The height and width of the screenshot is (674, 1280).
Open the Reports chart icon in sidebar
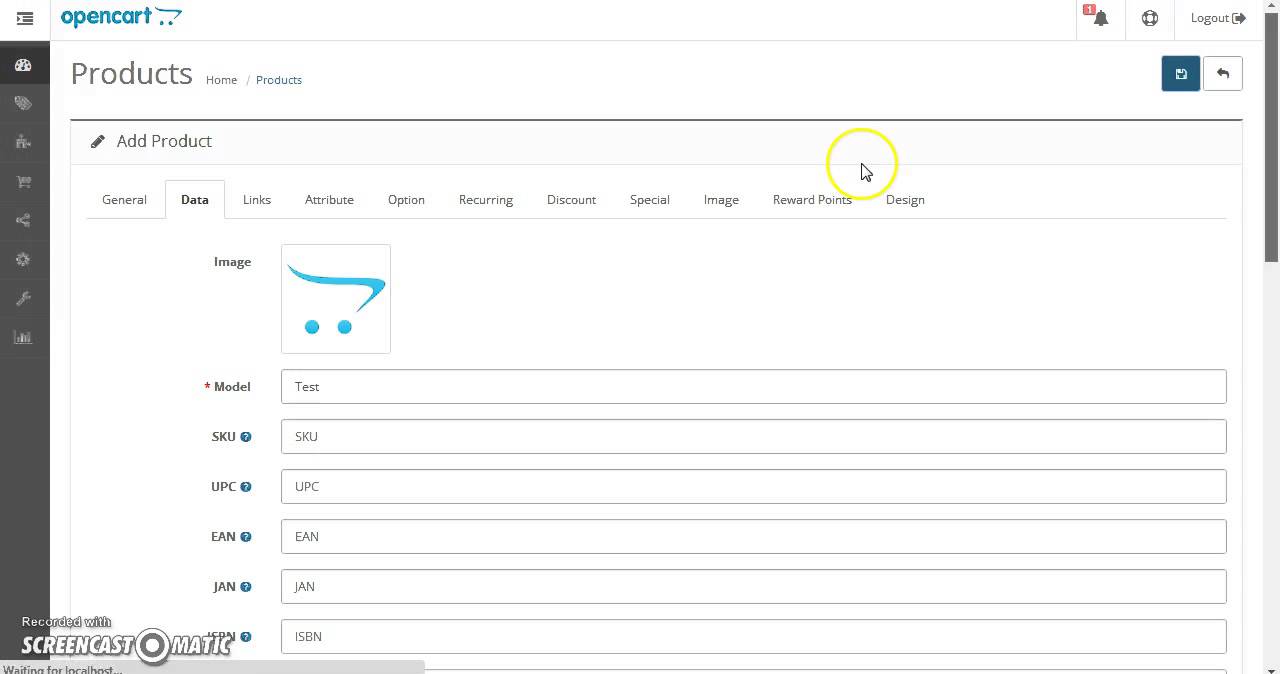coord(24,337)
